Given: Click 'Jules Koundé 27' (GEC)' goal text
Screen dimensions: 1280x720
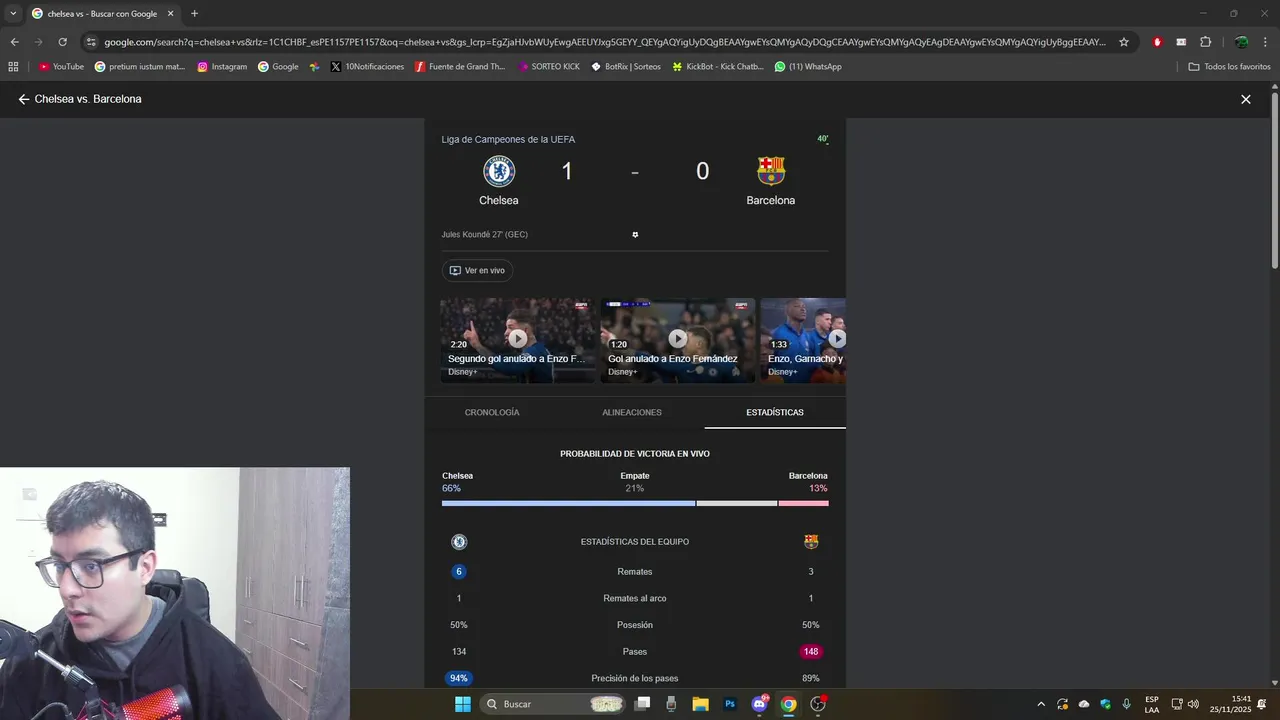Looking at the screenshot, I should (485, 234).
